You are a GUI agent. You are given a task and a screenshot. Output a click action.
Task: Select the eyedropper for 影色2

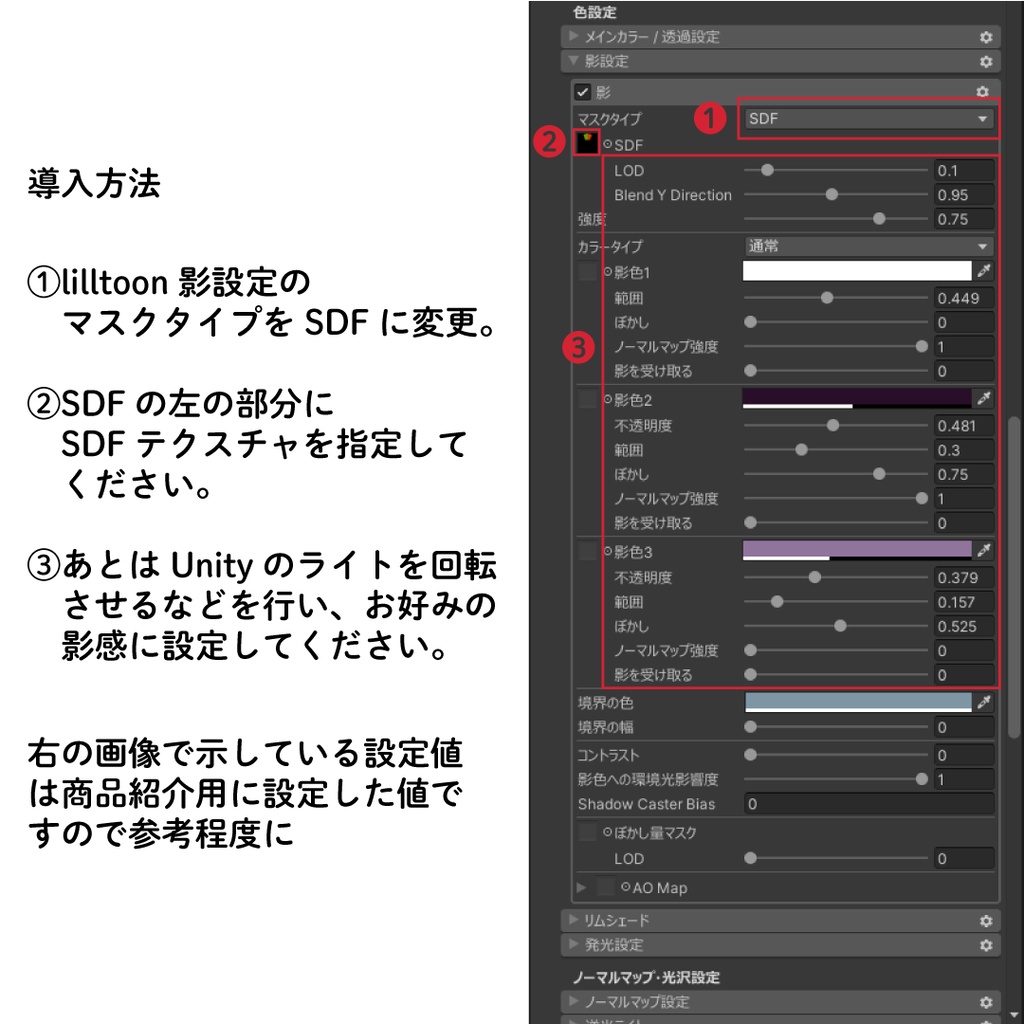[x=984, y=401]
